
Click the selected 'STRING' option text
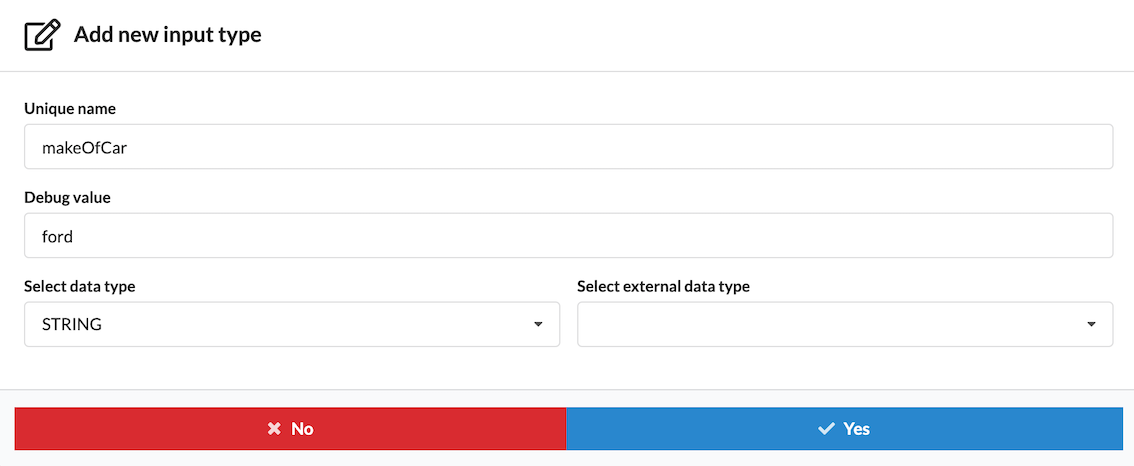pos(72,325)
